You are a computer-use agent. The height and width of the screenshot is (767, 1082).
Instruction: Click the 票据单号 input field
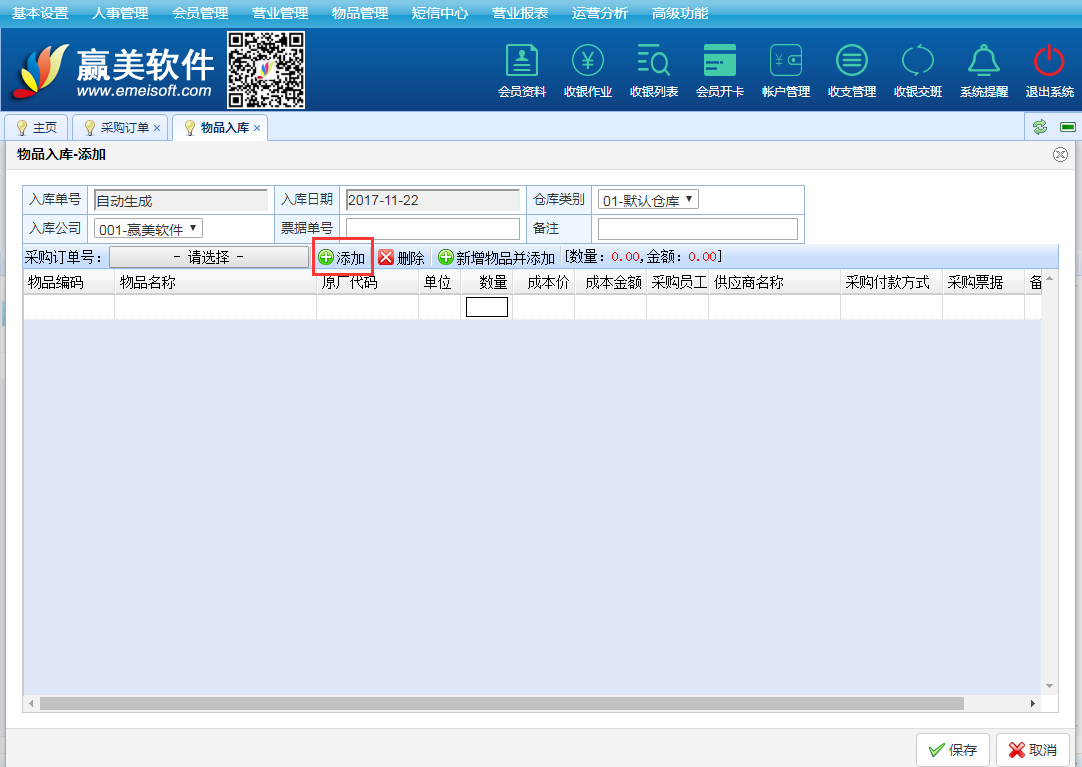[433, 229]
